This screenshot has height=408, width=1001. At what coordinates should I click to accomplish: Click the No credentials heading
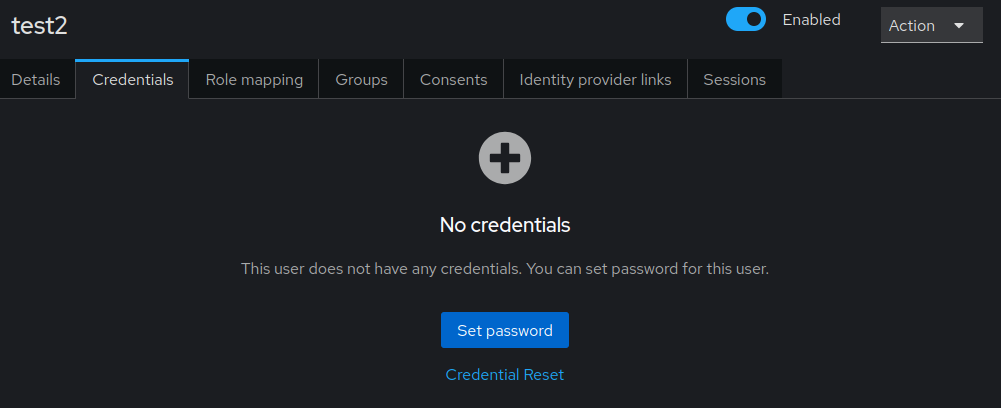click(x=504, y=225)
